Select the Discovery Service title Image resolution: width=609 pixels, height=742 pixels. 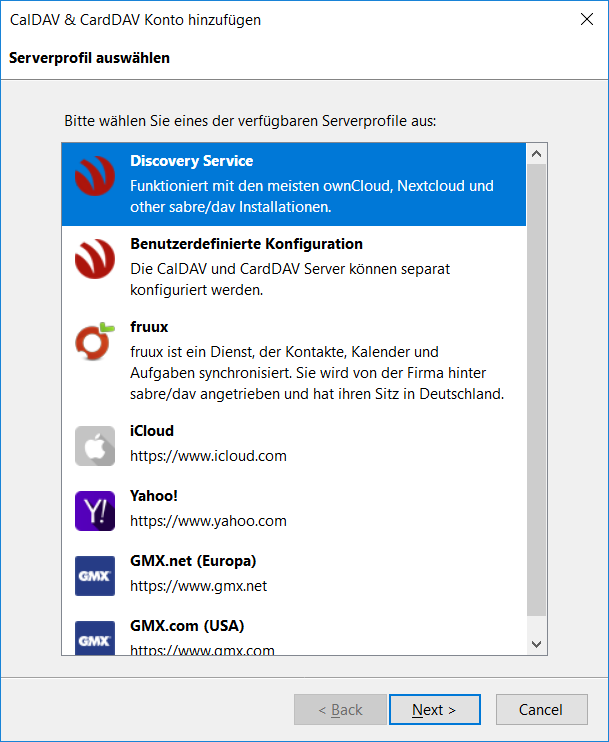pyautogui.click(x=192, y=161)
